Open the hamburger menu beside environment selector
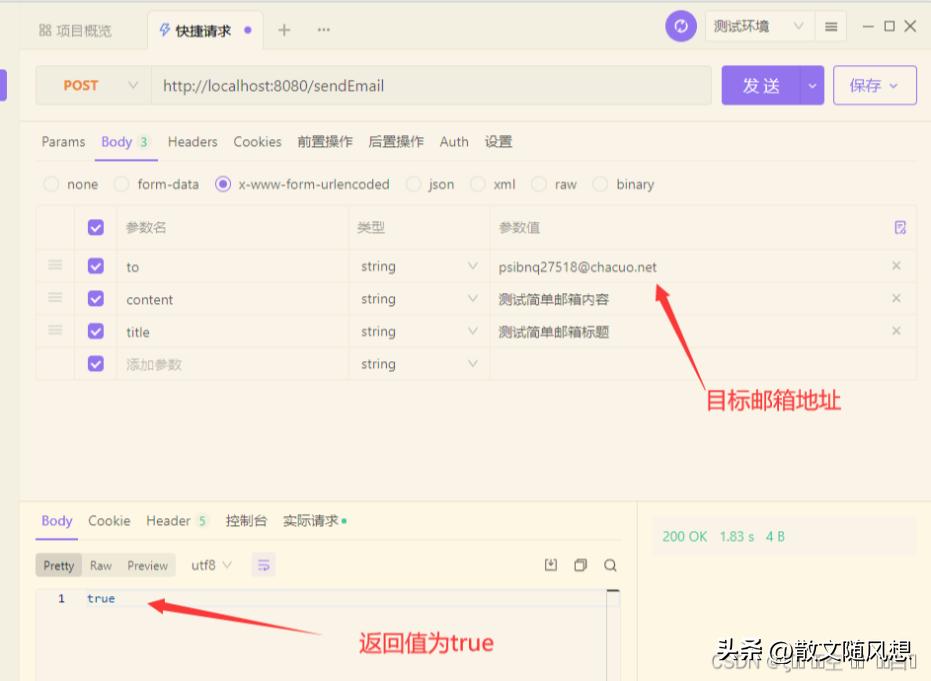 [x=832, y=26]
